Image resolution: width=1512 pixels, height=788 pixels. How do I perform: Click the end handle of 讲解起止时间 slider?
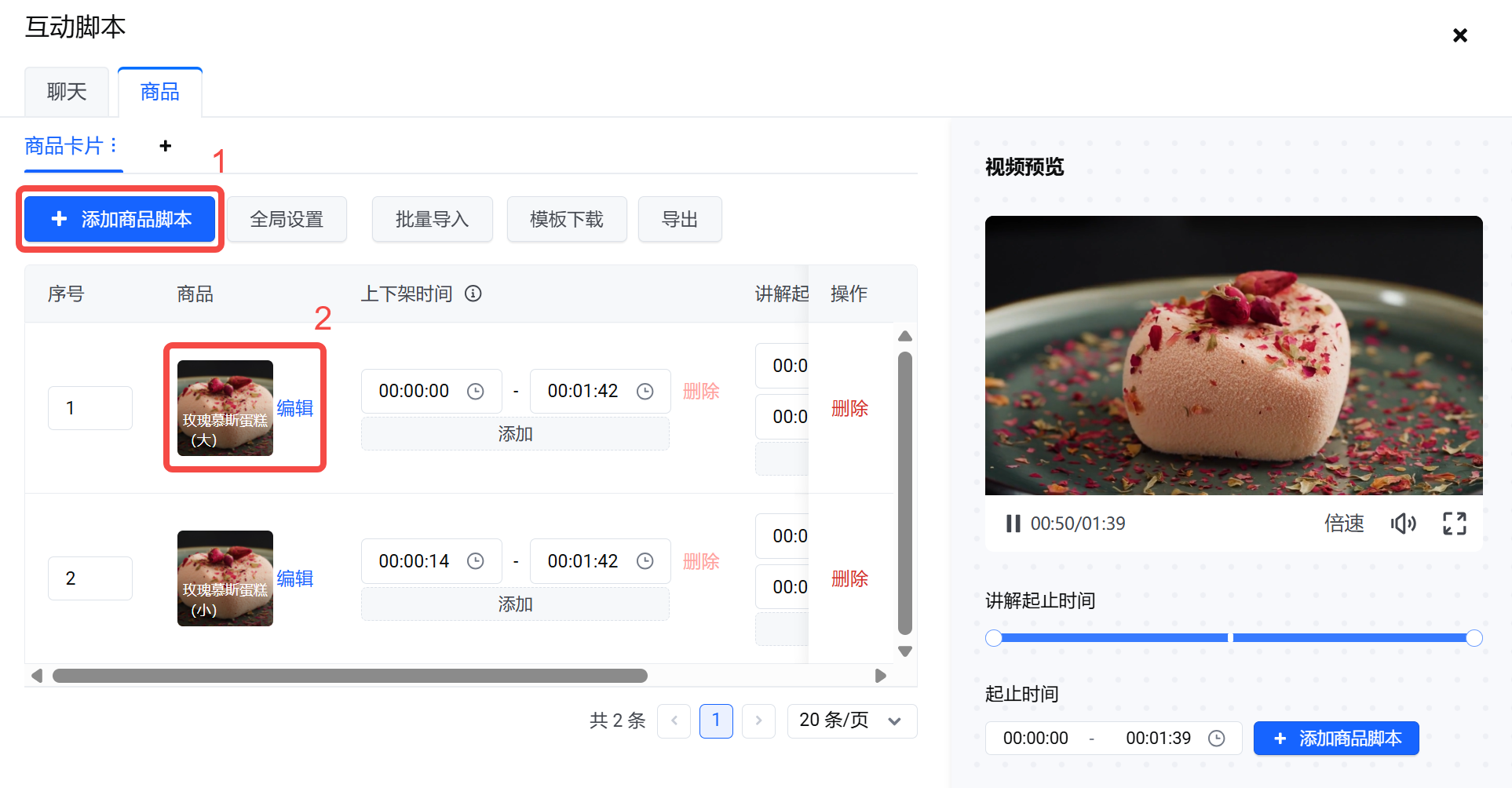(1474, 638)
